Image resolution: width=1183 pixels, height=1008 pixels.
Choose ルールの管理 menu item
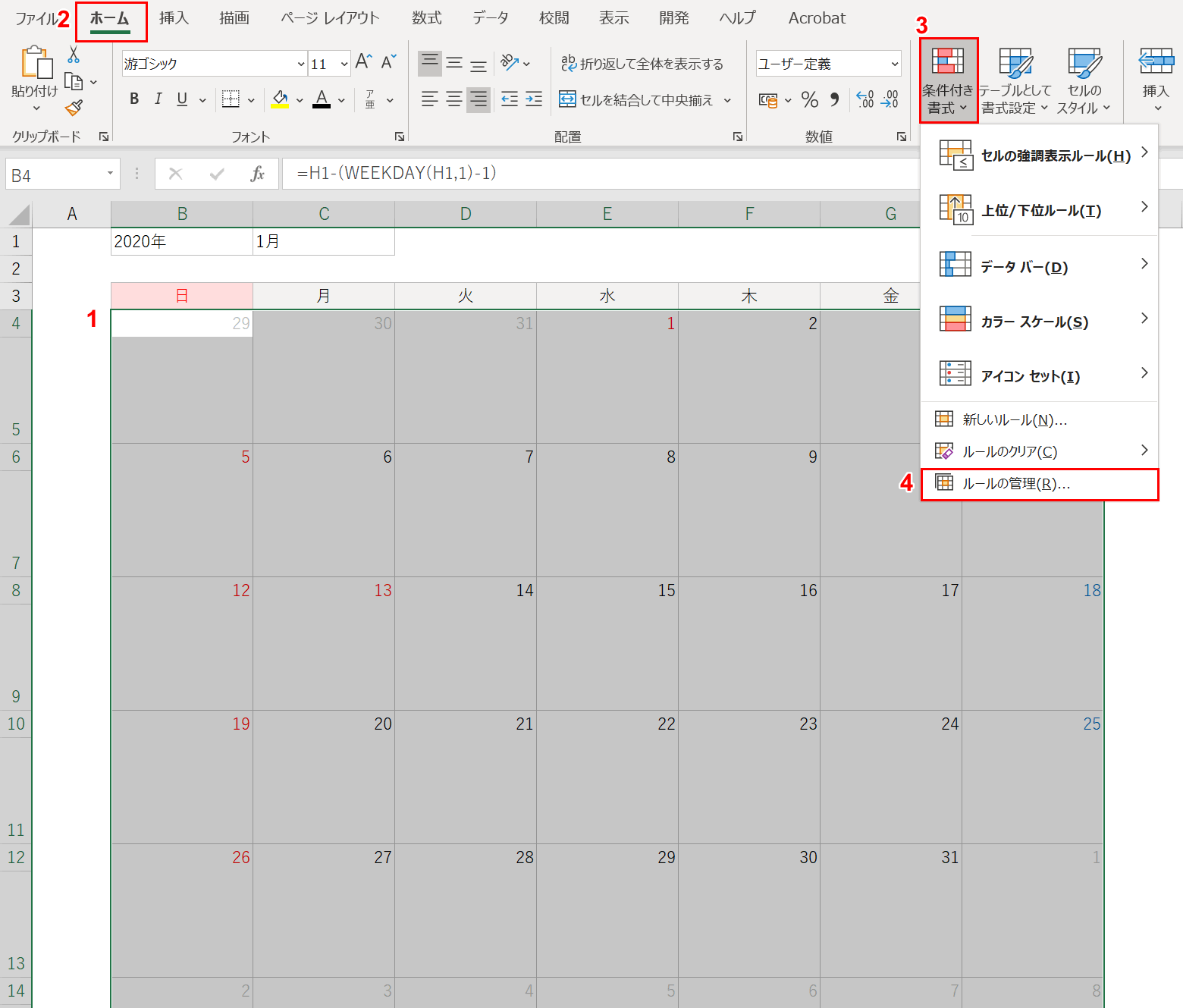[x=1040, y=484]
